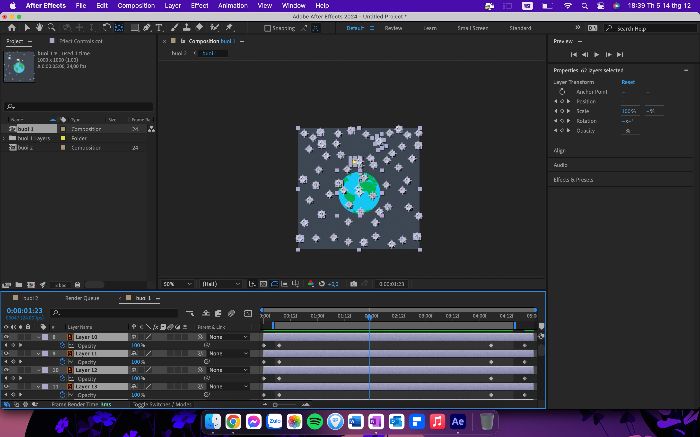Screen dimensions: 700x437
Task: Switch to the Review workspace
Action: [x=393, y=28]
